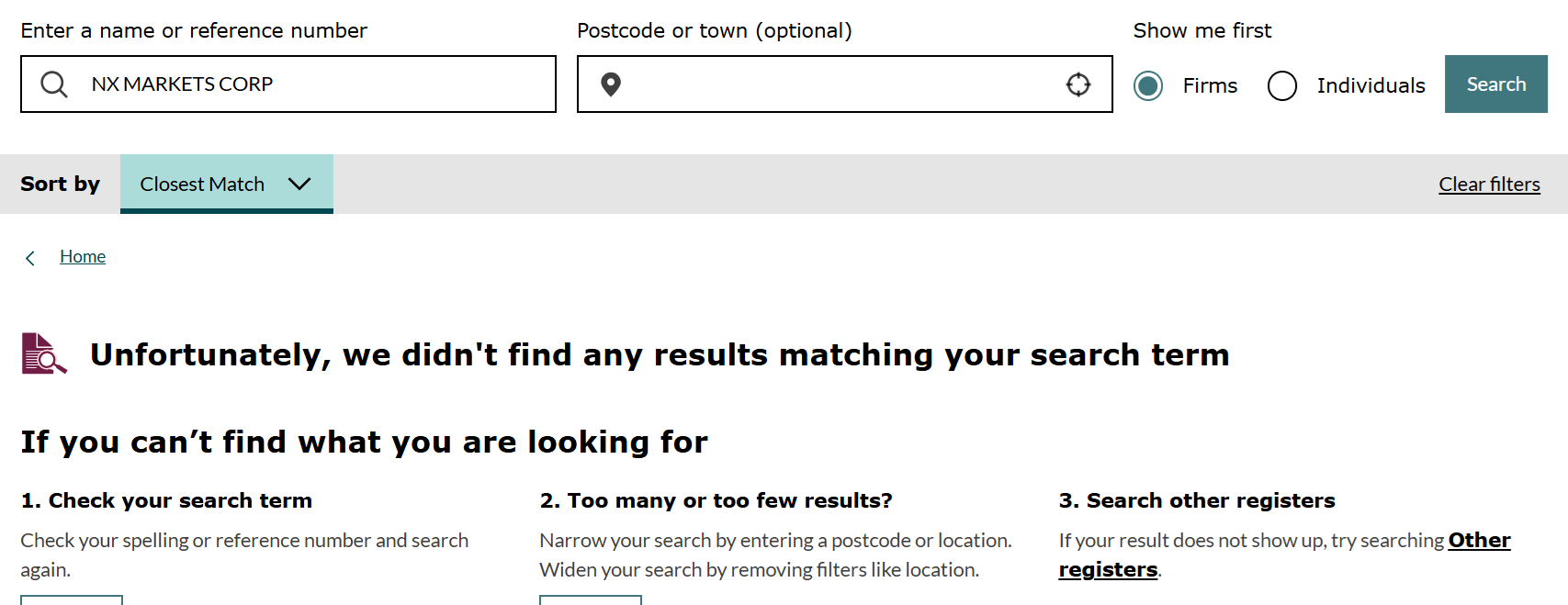1568x605 pixels.
Task: Click the Sort by dropdown chevron arrow
Action: pos(299,184)
